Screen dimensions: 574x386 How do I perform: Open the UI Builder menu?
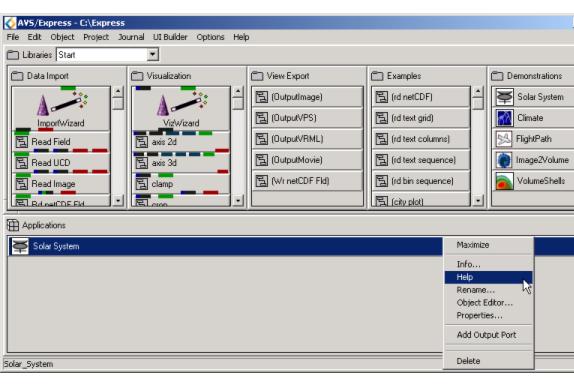coord(170,37)
